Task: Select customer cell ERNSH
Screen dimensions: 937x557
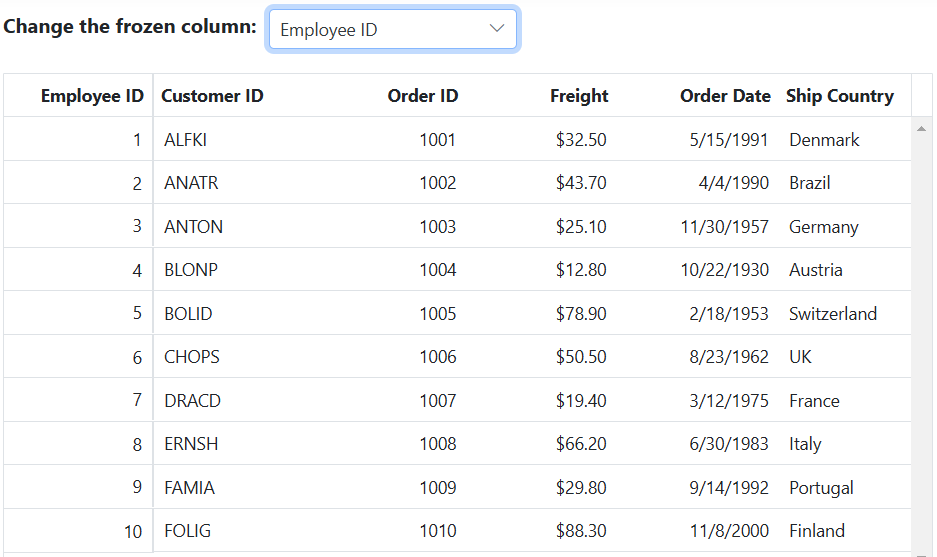Action: (x=191, y=444)
